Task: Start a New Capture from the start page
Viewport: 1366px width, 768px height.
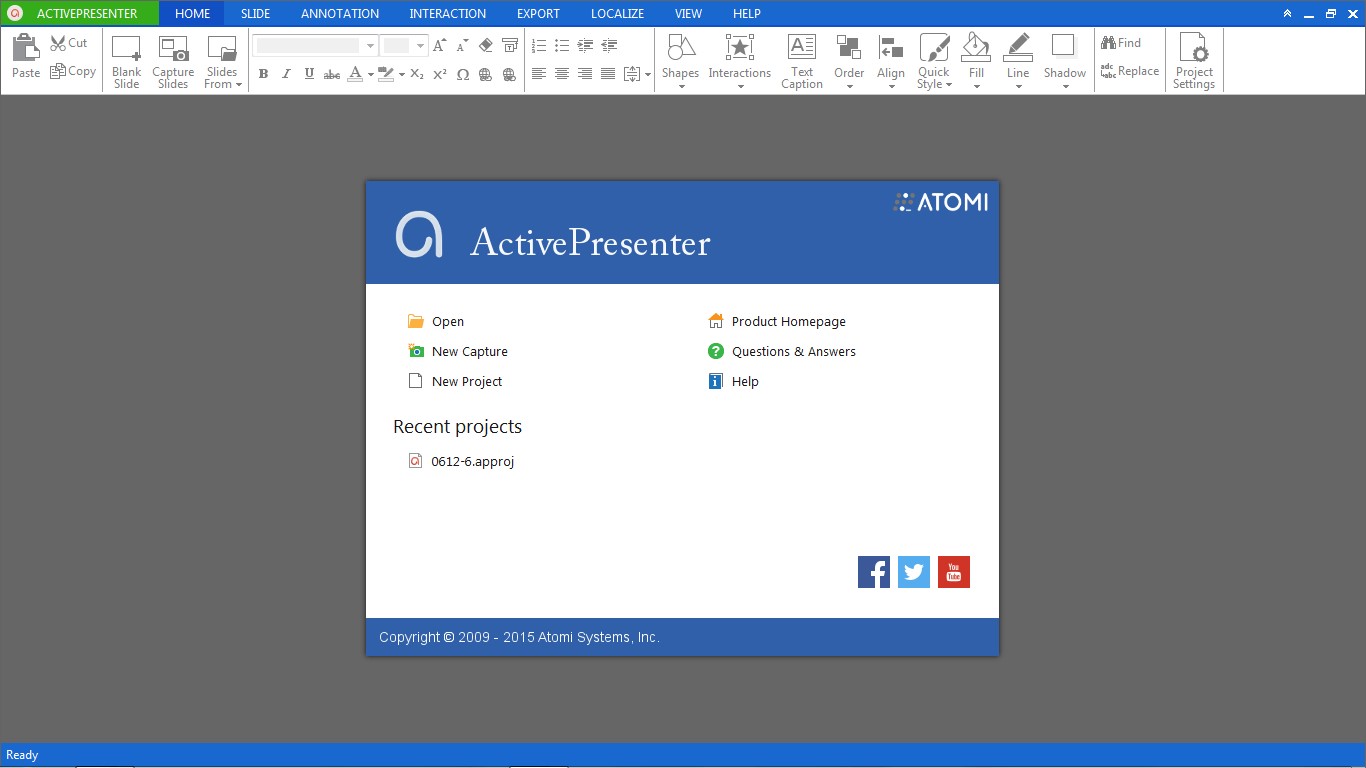Action: (x=458, y=351)
